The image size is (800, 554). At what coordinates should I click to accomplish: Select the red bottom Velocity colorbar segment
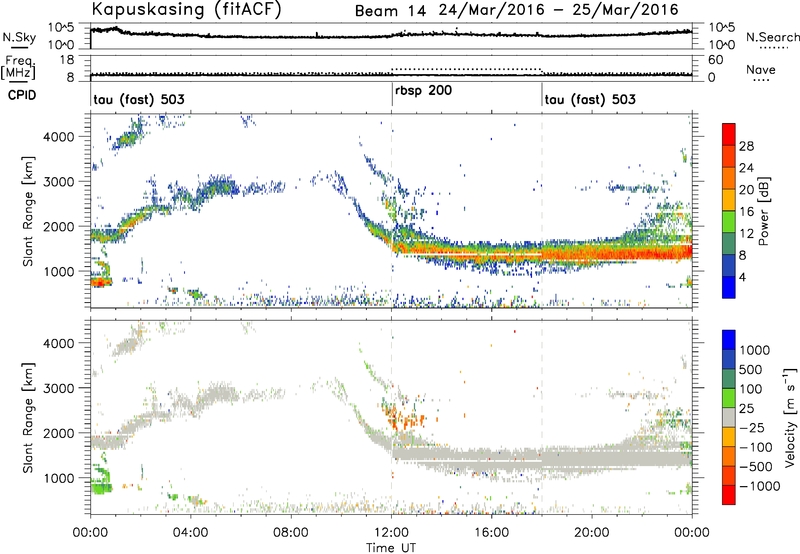pos(729,495)
